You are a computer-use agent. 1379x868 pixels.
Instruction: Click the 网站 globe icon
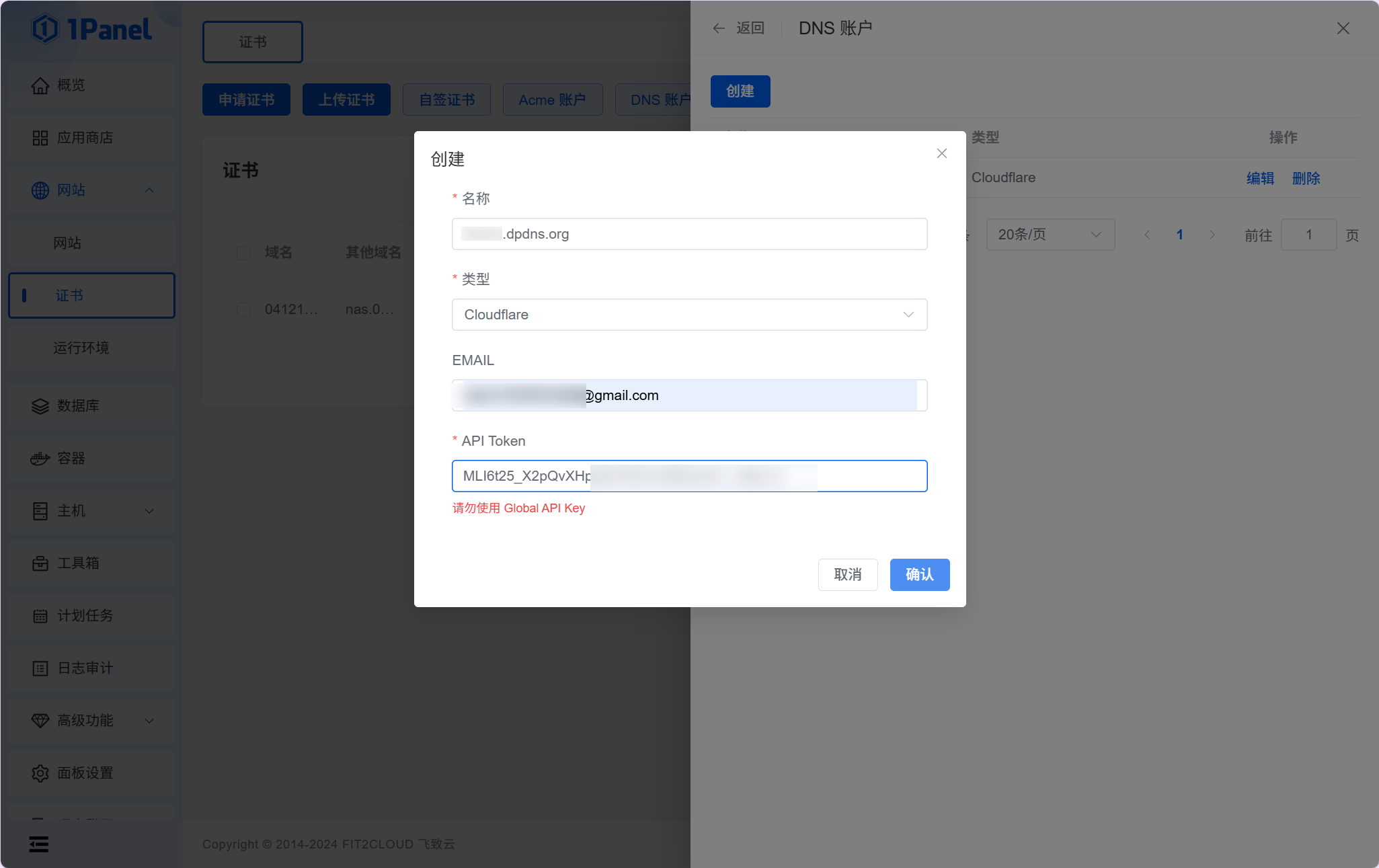(40, 190)
